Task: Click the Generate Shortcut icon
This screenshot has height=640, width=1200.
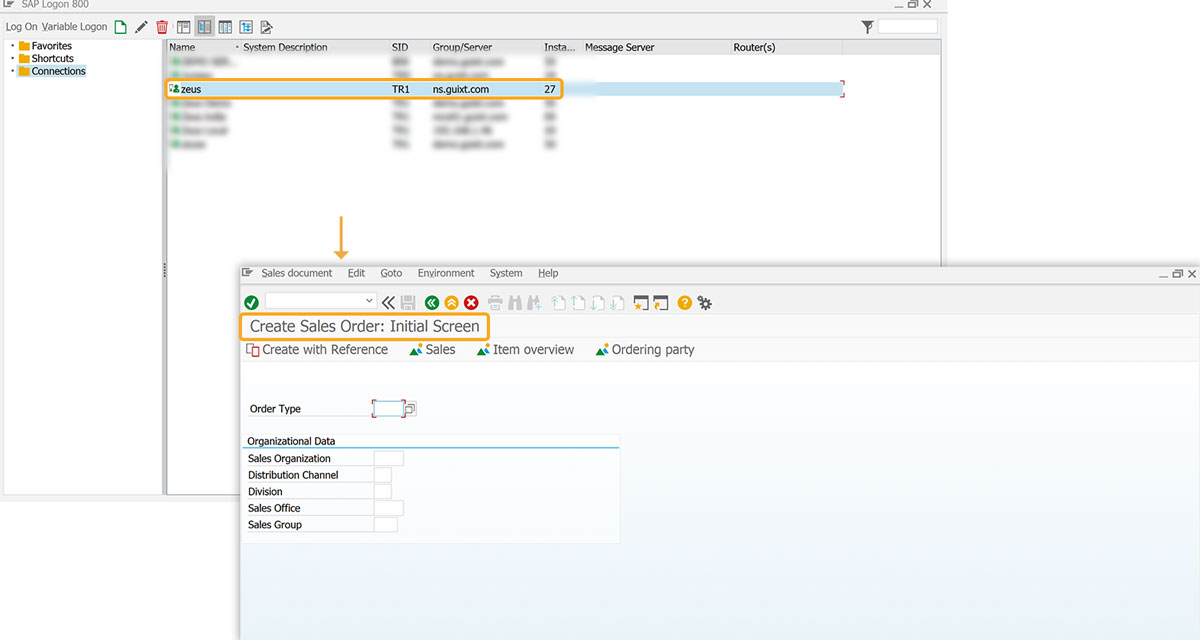Action: [661, 302]
